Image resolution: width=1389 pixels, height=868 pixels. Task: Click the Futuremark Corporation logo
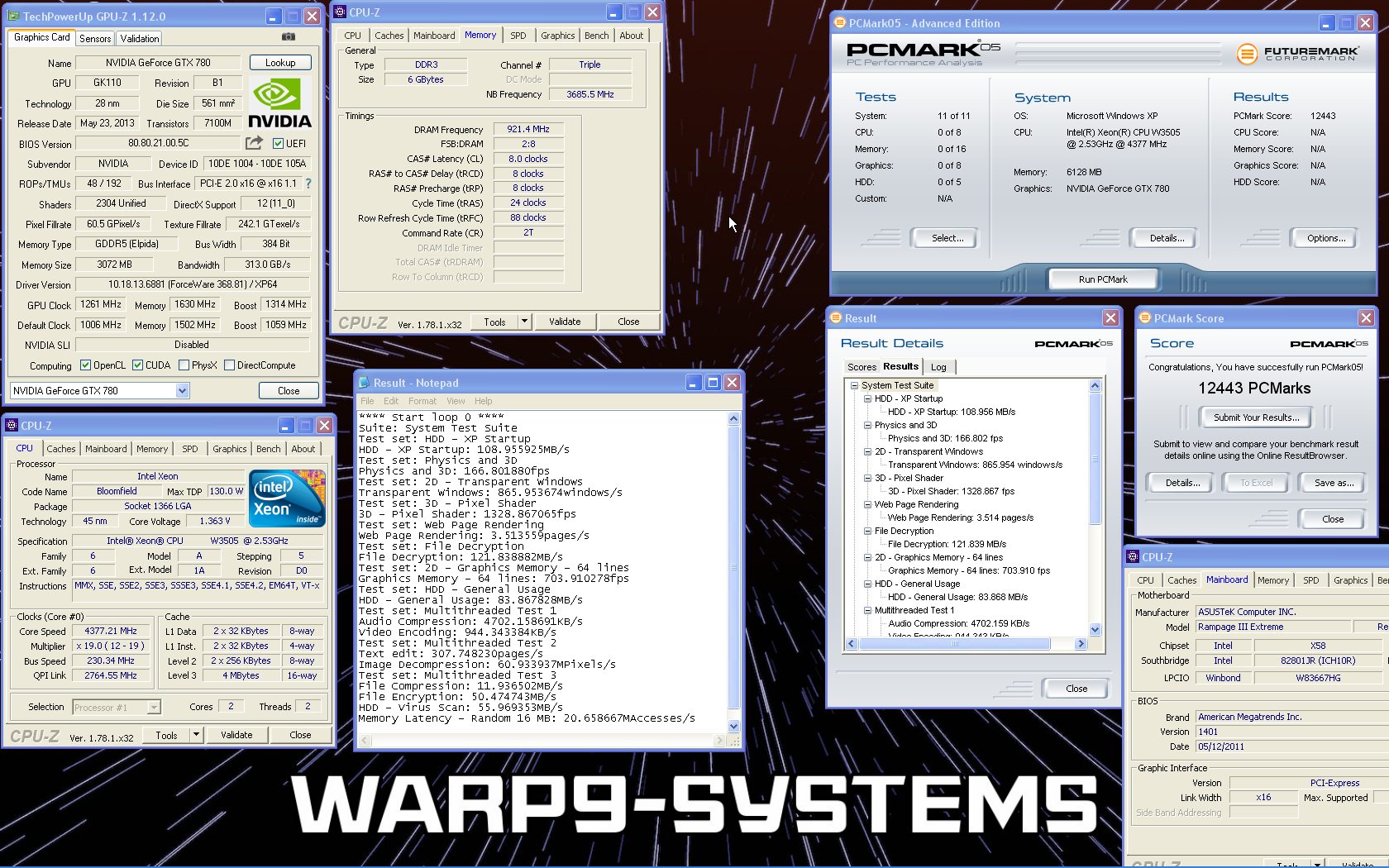coord(1298,54)
